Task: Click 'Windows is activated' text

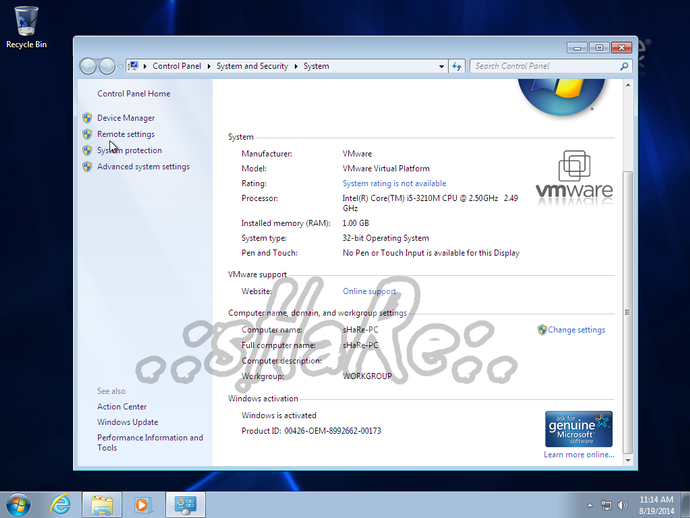Action: tap(279, 415)
